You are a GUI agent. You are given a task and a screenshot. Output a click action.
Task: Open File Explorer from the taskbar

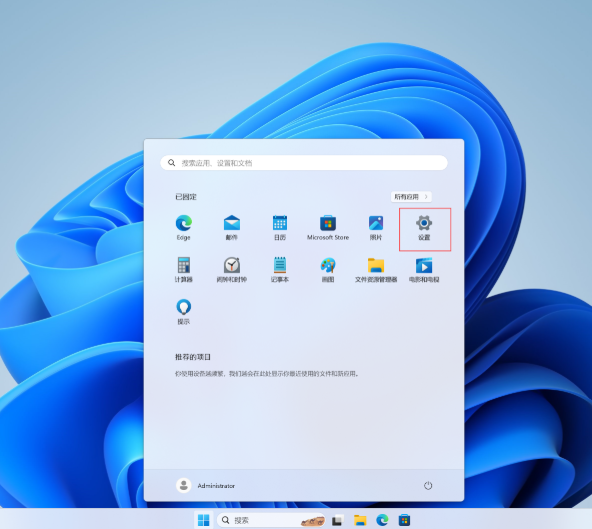coord(360,520)
